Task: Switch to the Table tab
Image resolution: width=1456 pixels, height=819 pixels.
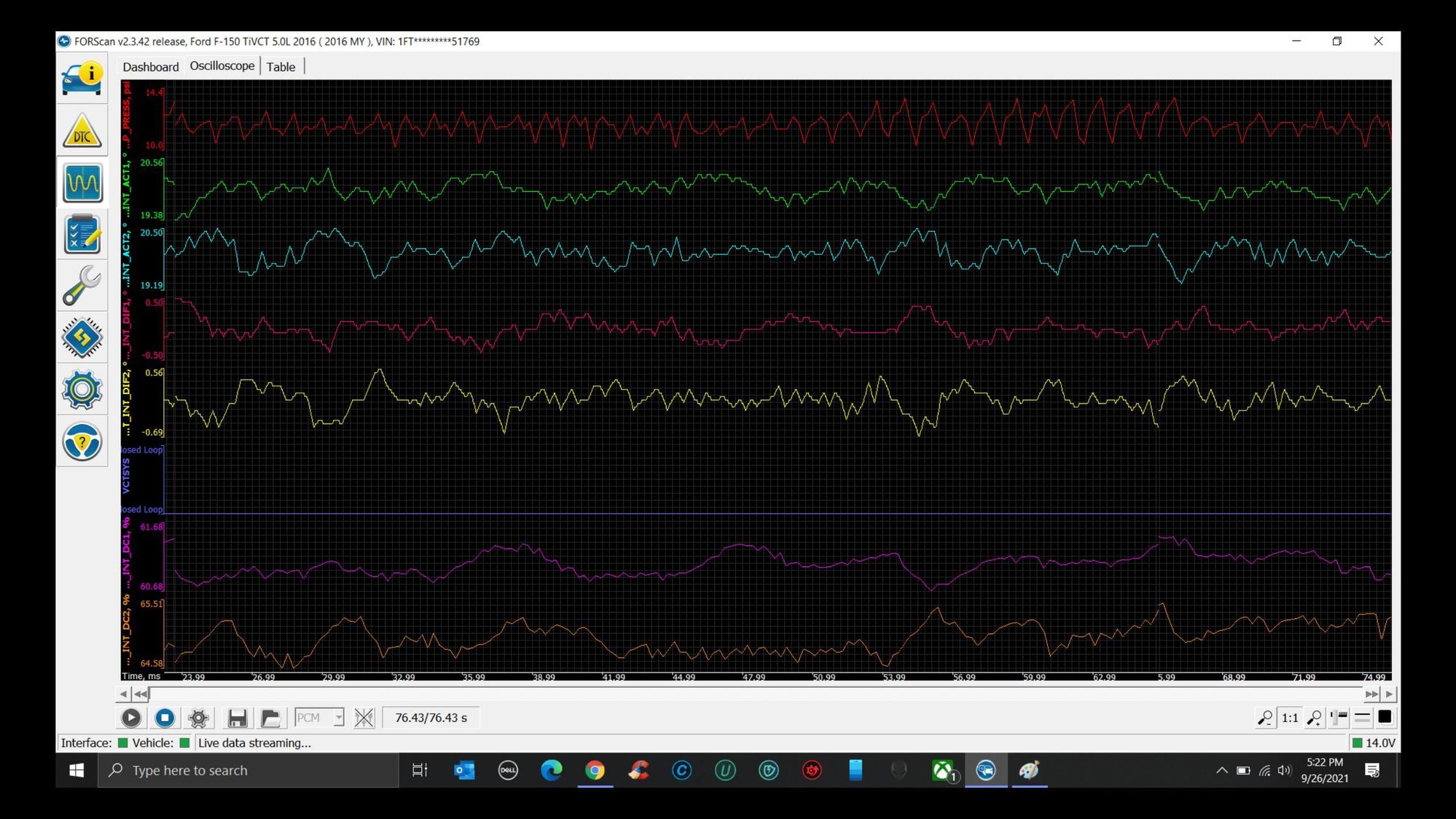Action: coord(281,67)
